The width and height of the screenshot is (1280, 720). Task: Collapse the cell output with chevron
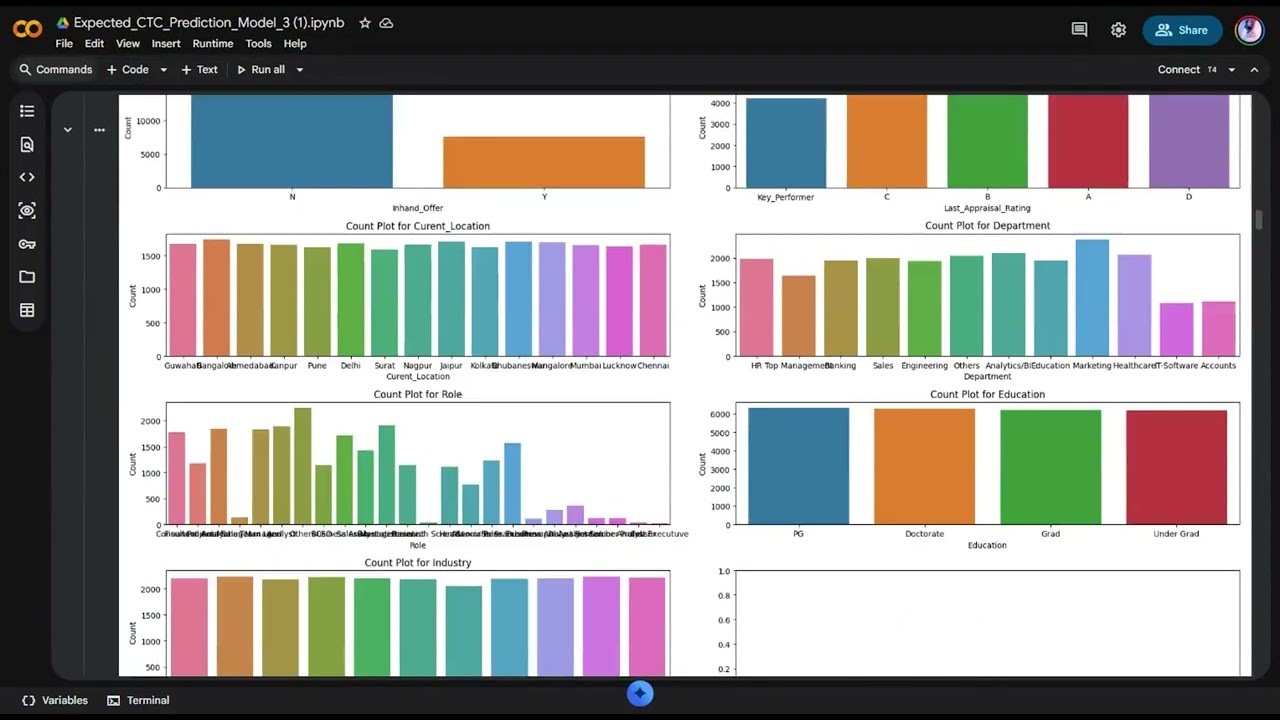tap(67, 130)
